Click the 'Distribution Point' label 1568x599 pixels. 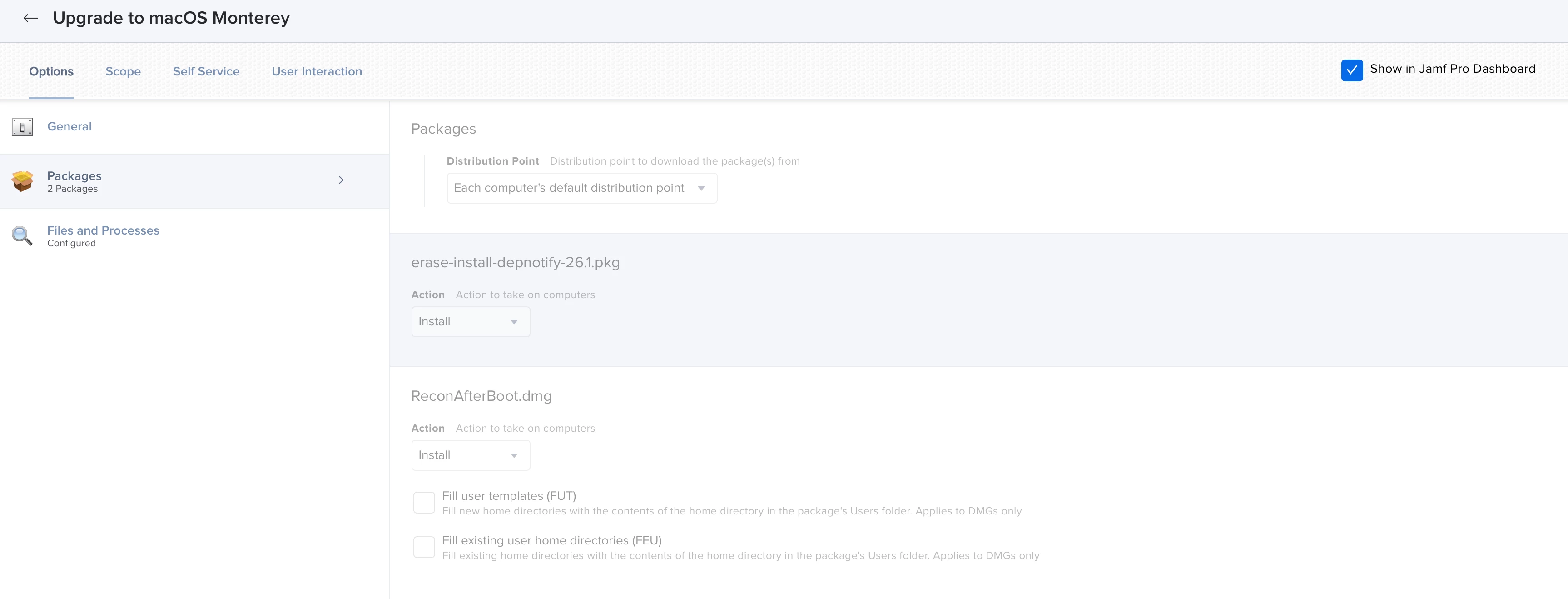[492, 161]
